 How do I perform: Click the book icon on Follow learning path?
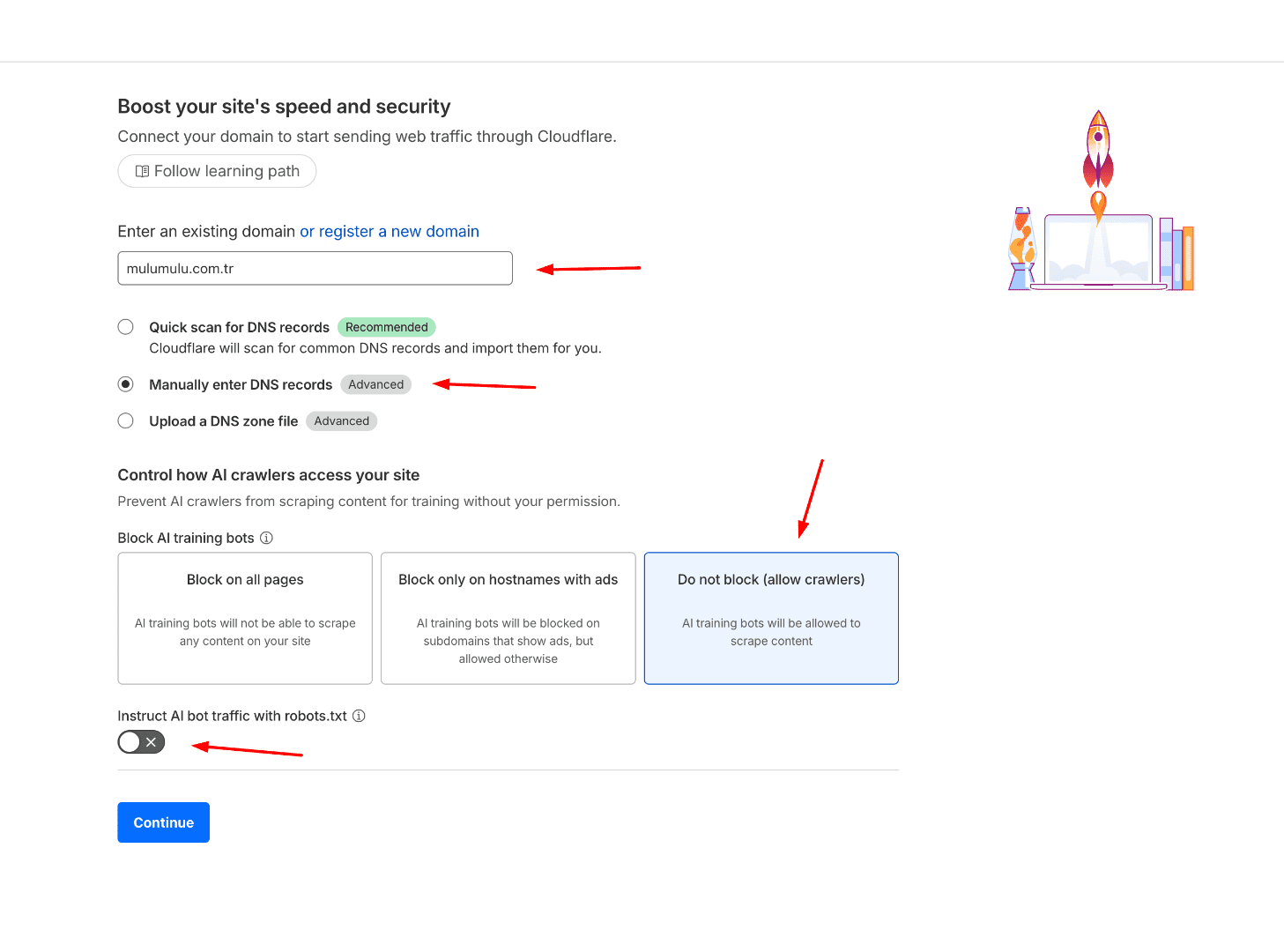coord(142,171)
